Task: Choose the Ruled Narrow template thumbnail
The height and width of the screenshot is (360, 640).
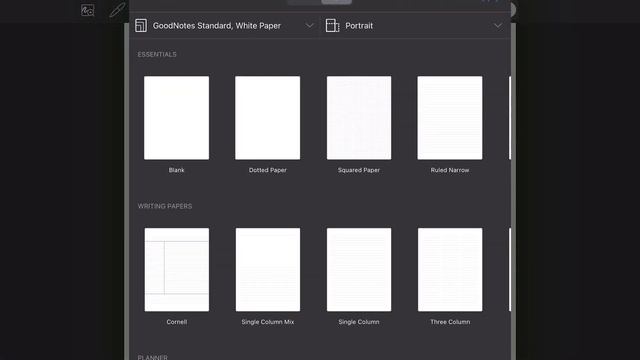Action: 450,118
